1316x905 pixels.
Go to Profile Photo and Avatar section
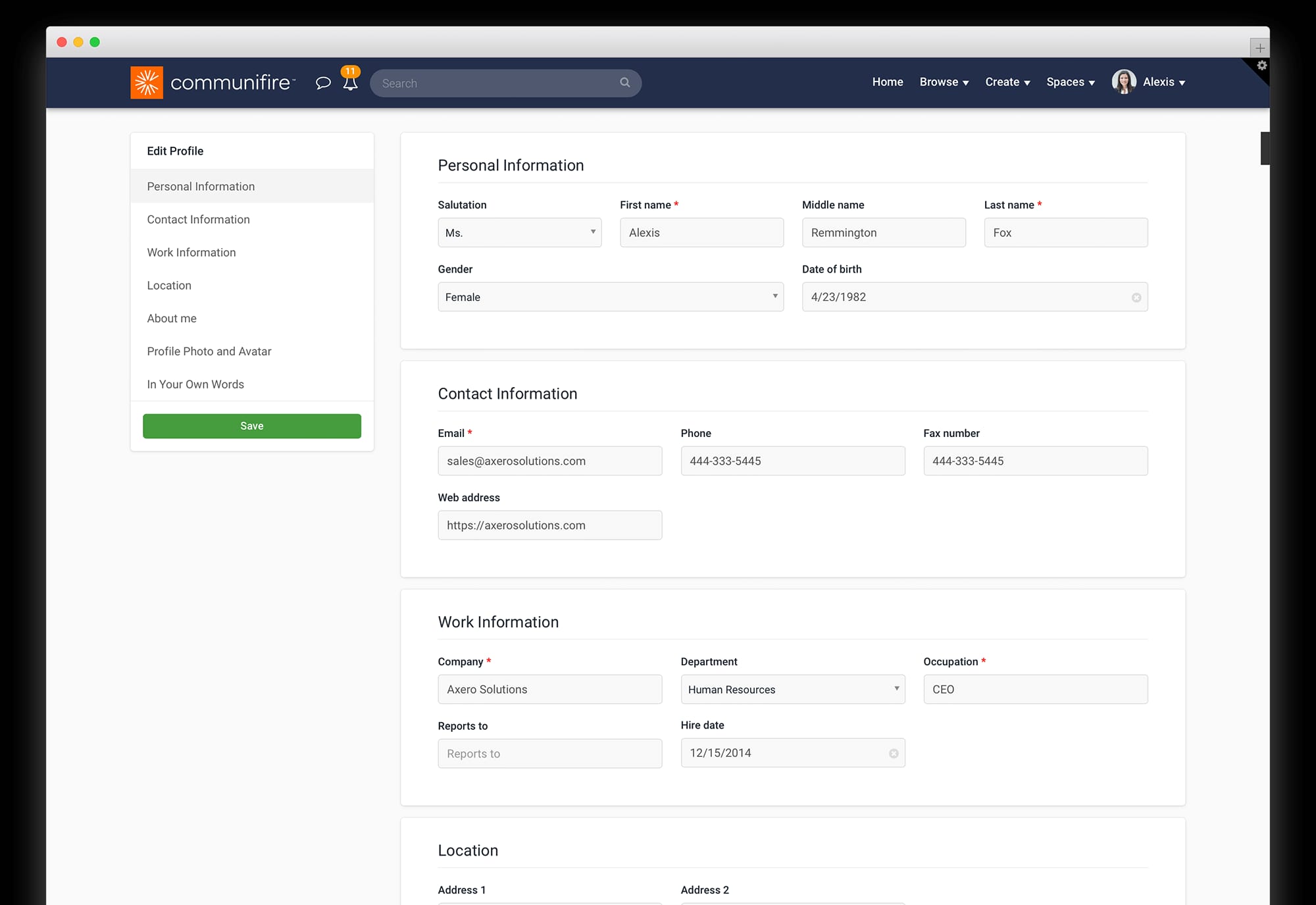(x=209, y=351)
